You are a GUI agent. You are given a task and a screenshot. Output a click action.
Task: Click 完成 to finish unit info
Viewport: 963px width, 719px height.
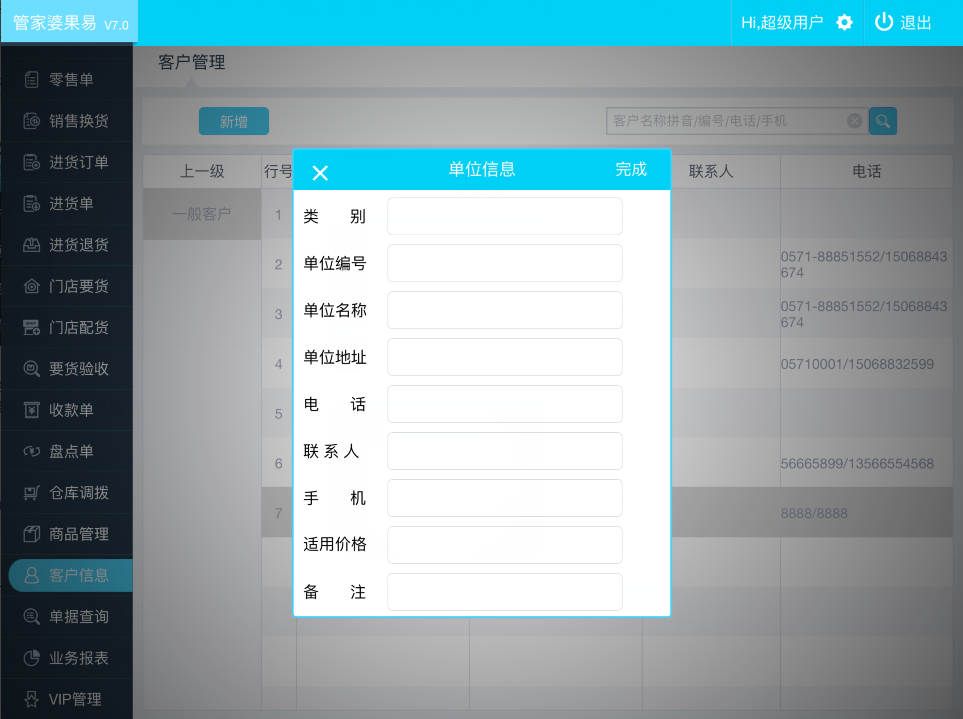[631, 169]
